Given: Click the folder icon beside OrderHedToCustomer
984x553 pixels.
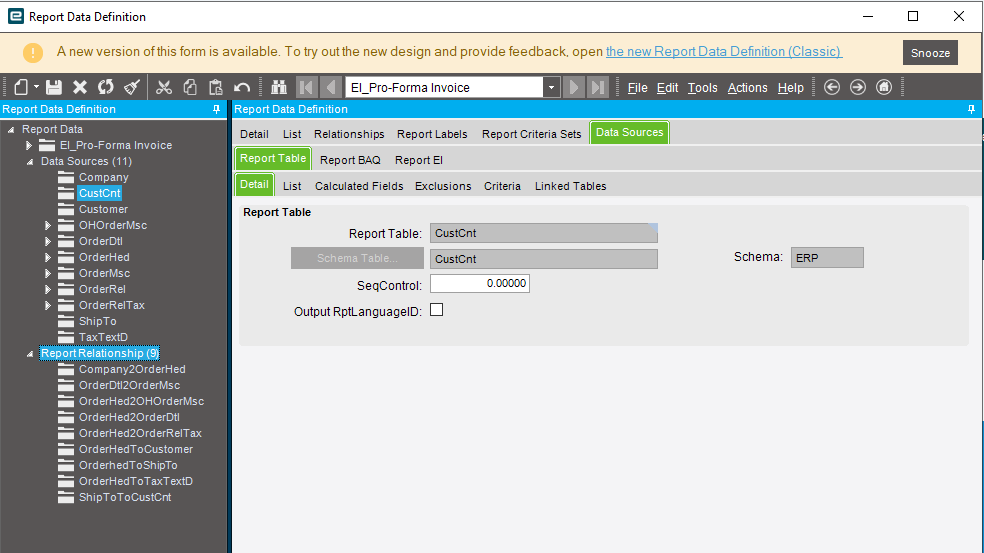Looking at the screenshot, I should coord(66,449).
